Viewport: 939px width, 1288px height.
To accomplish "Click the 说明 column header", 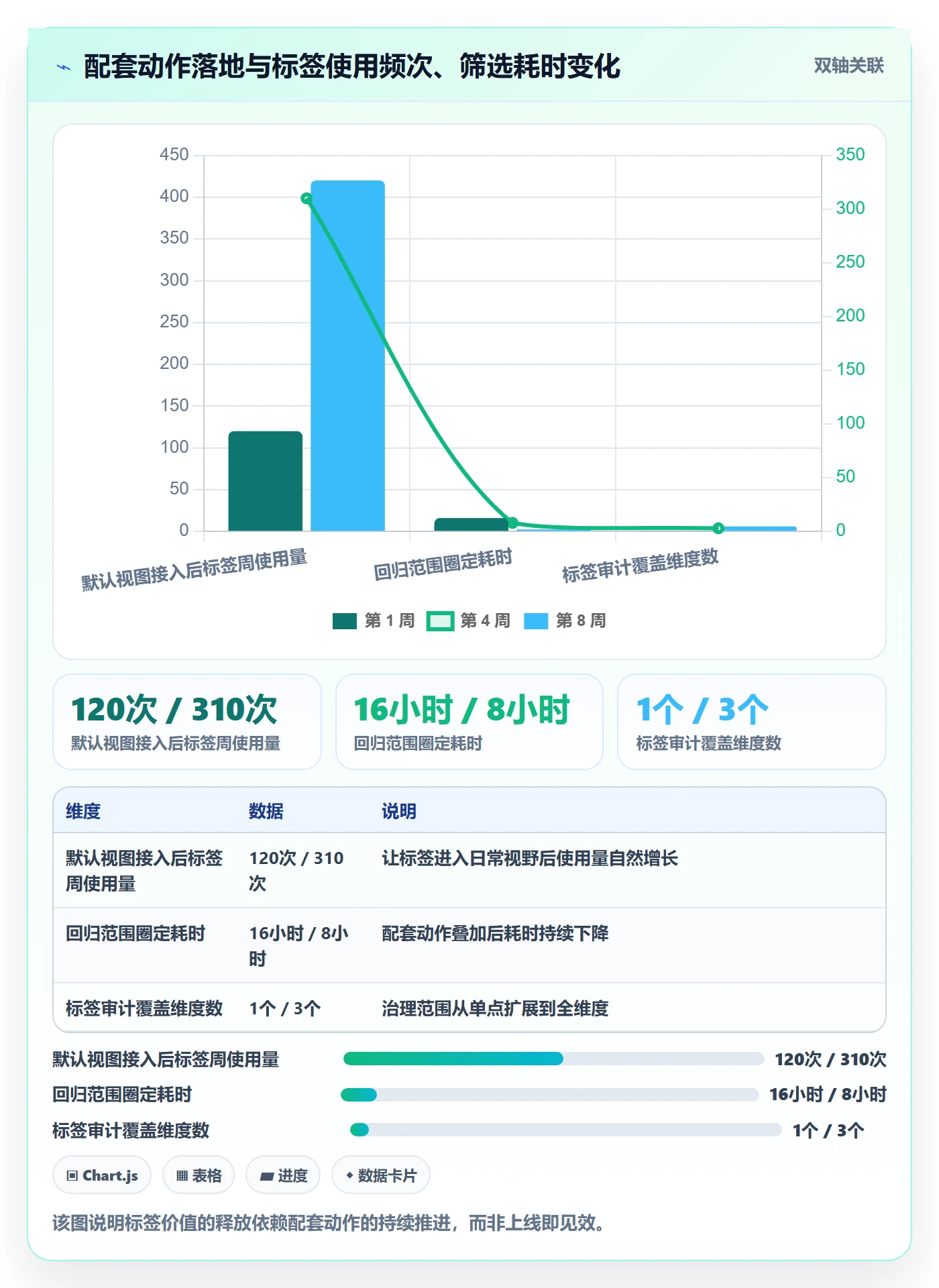I will 399,811.
